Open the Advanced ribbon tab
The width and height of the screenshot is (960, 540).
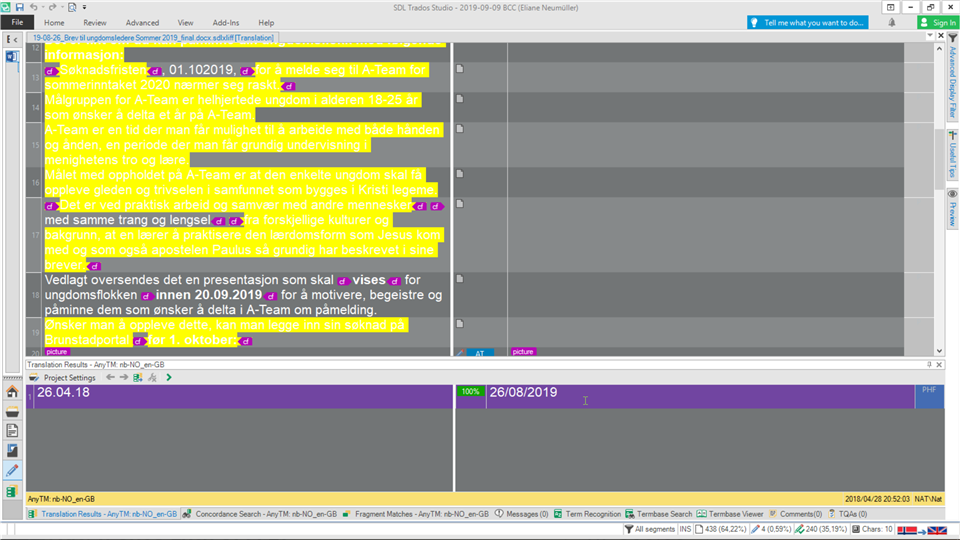click(x=142, y=23)
